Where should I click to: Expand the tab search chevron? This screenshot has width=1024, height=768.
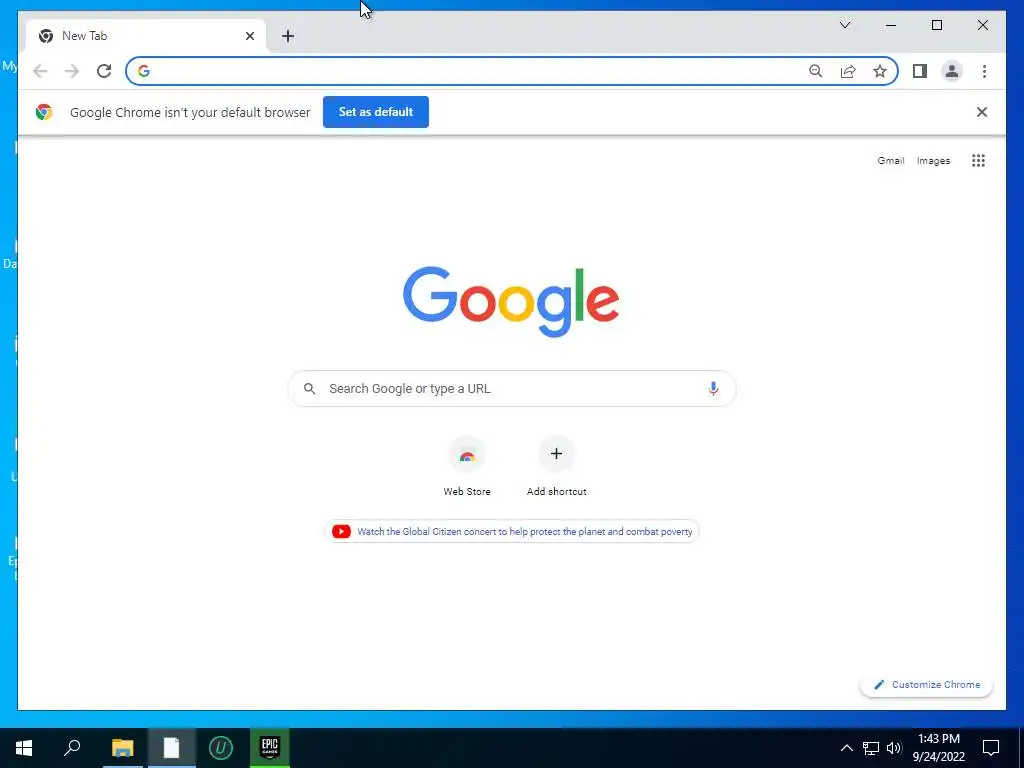point(844,25)
